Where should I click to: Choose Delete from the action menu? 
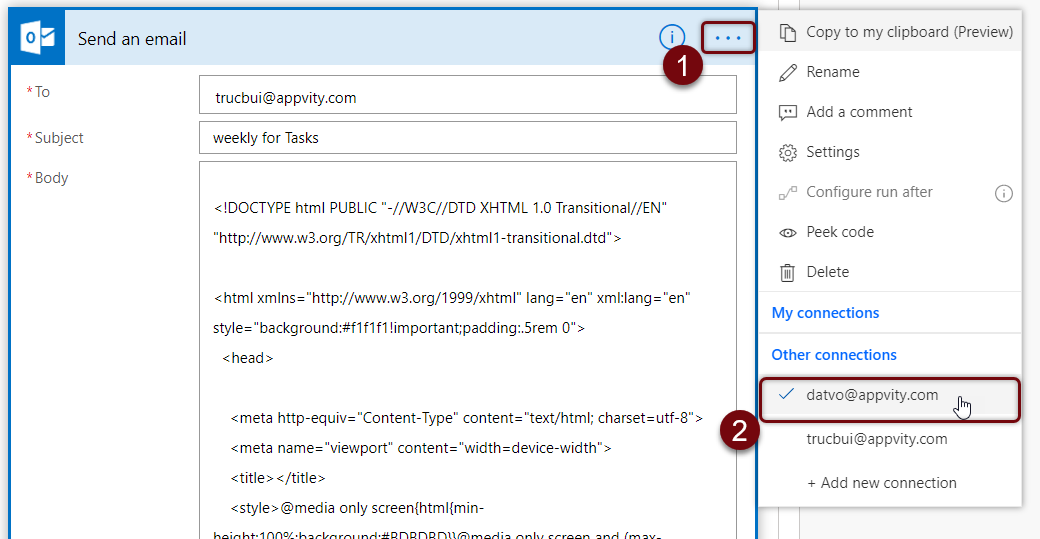coord(828,272)
